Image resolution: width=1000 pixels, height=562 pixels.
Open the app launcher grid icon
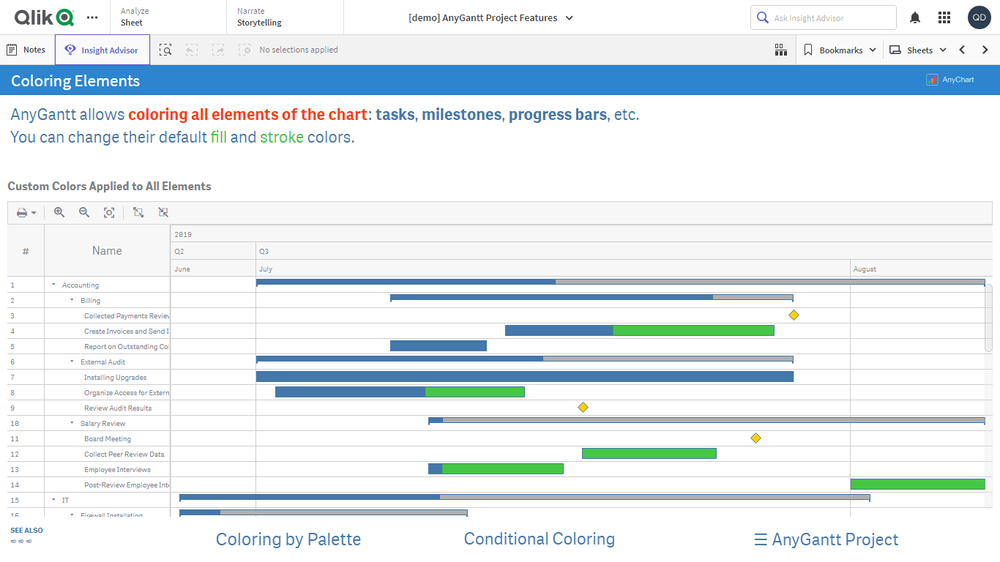pyautogui.click(x=944, y=18)
